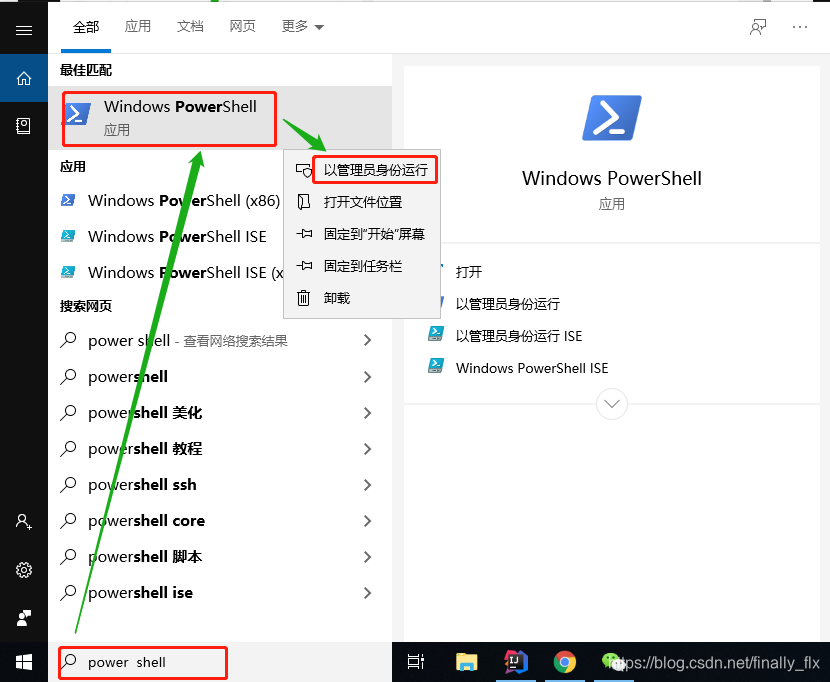Launch File Explorer from the taskbar
The height and width of the screenshot is (682, 830).
click(x=467, y=662)
